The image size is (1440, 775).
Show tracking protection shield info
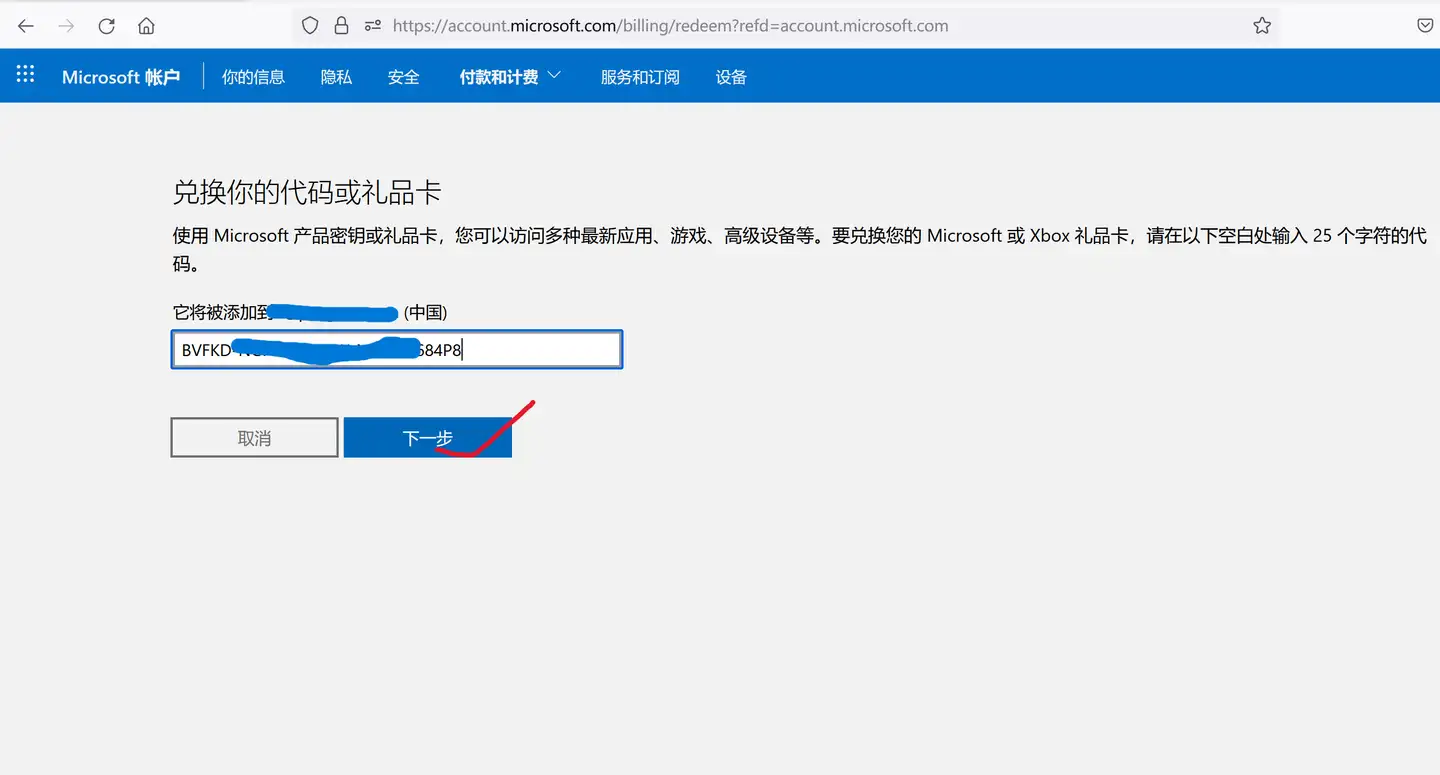pyautogui.click(x=310, y=26)
